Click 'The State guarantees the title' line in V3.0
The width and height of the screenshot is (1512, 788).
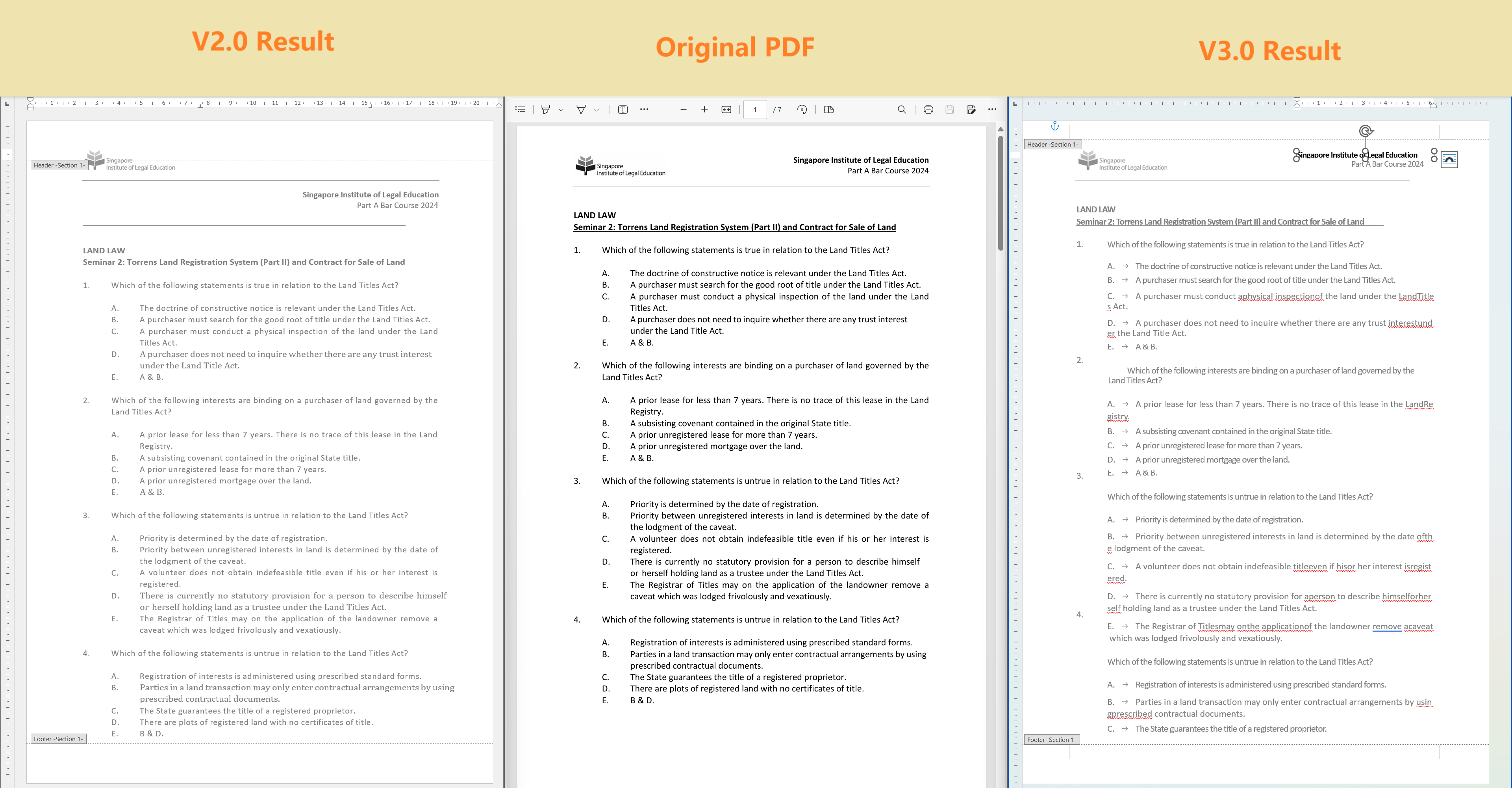(x=1230, y=729)
